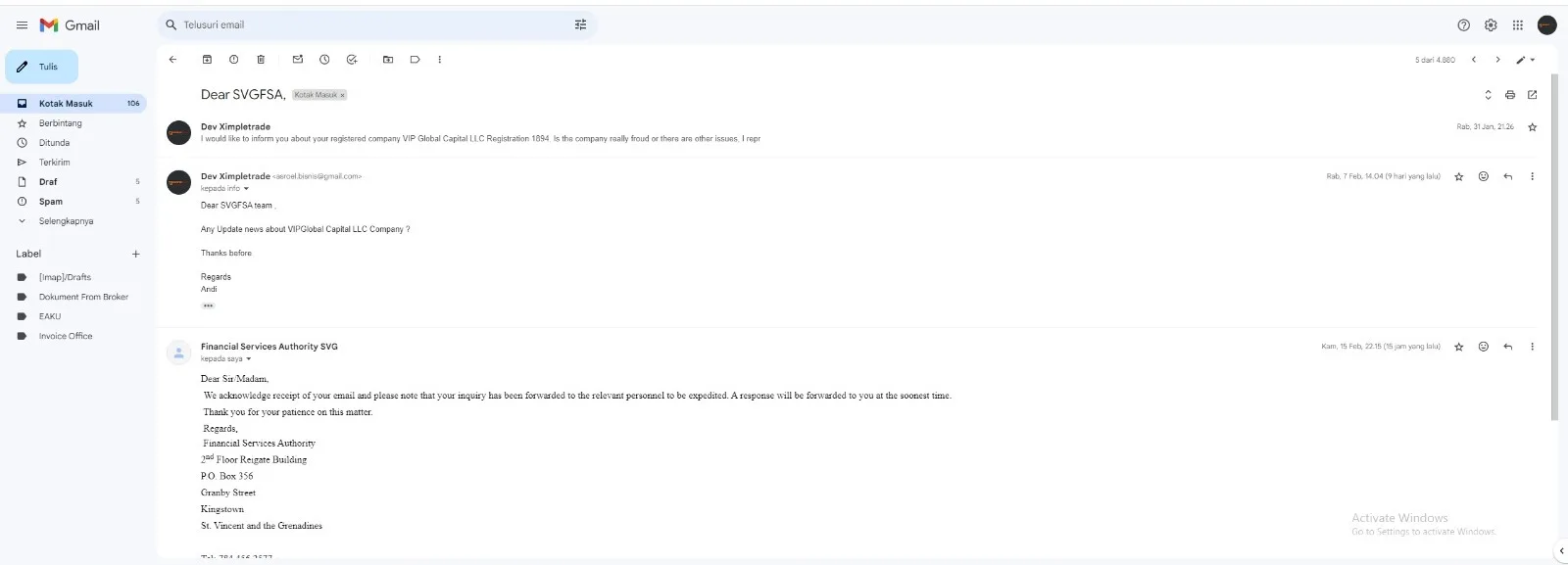Go to the newer conversation arrow
The image size is (1568, 565).
tap(1473, 60)
